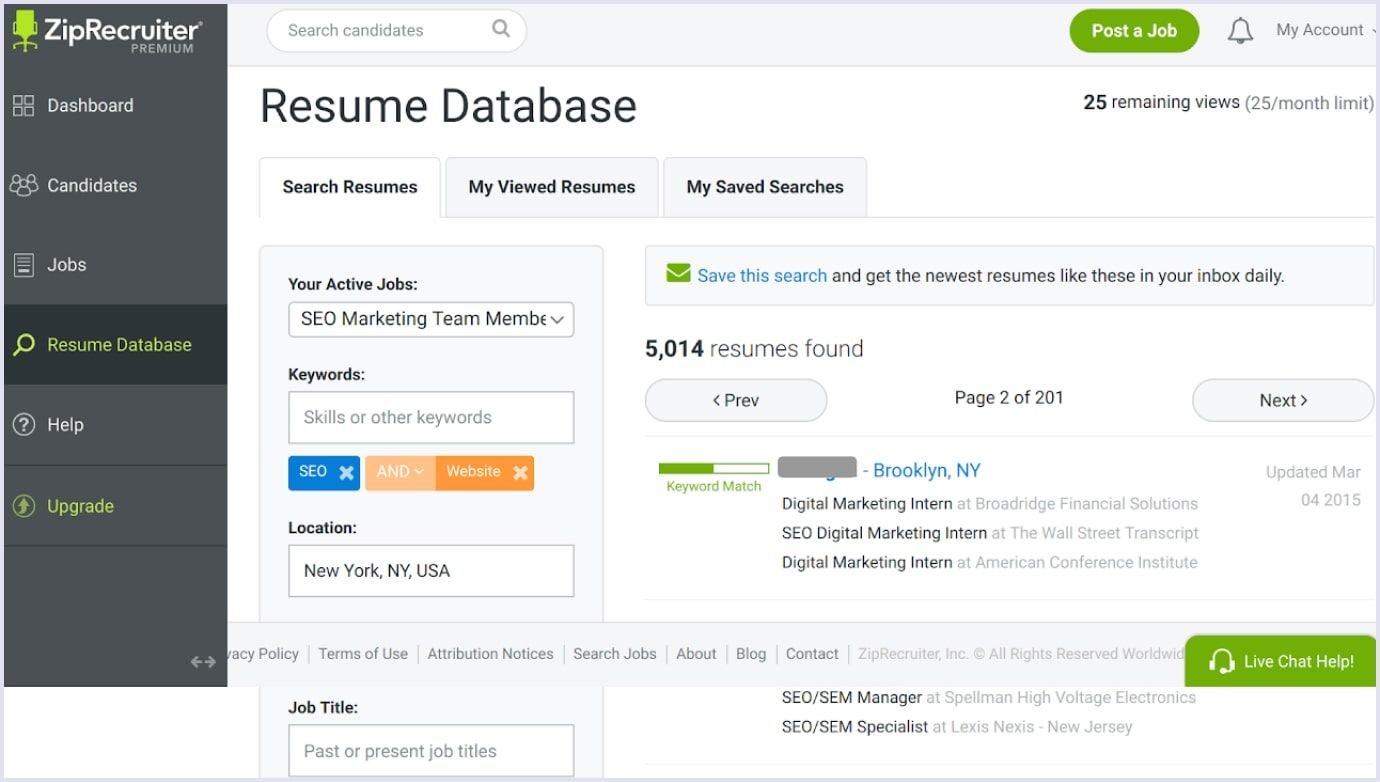This screenshot has height=782, width=1380.
Task: Click the Attribution Notices footer link
Action: (x=490, y=654)
